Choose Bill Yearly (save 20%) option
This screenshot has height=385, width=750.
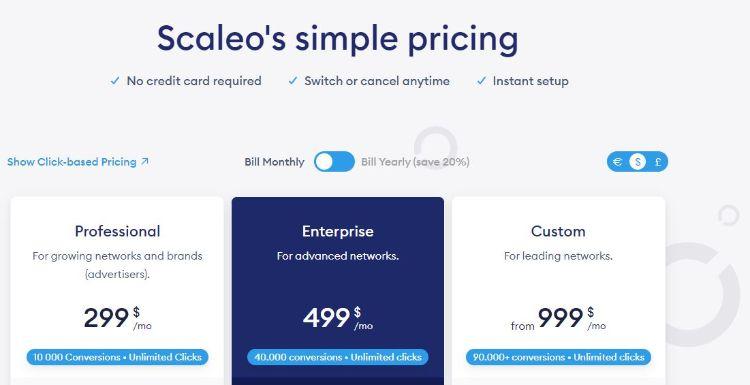coord(415,162)
